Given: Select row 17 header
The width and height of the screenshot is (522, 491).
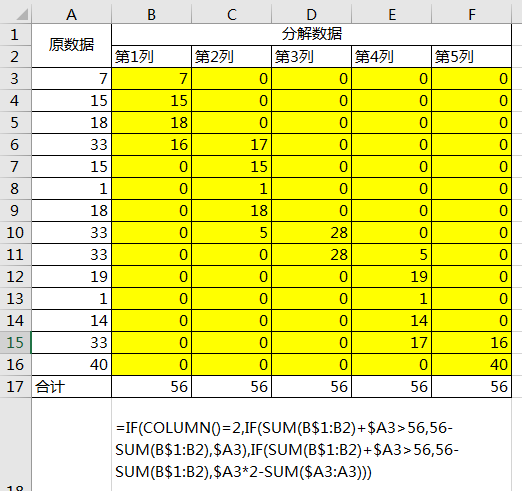Looking at the screenshot, I should tap(15, 387).
